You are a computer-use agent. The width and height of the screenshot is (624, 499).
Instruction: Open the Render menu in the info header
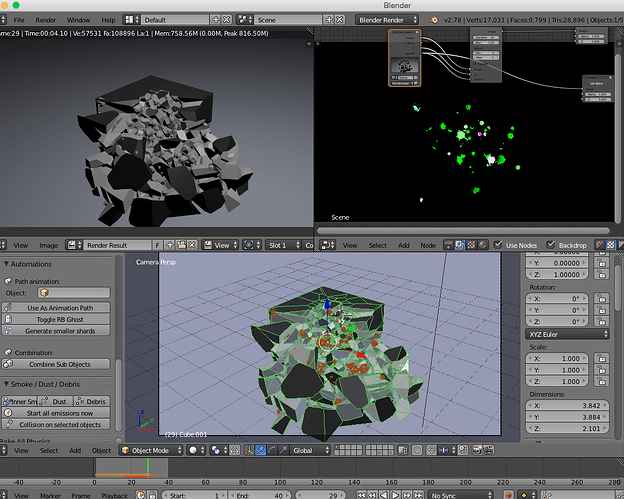pyautogui.click(x=45, y=20)
